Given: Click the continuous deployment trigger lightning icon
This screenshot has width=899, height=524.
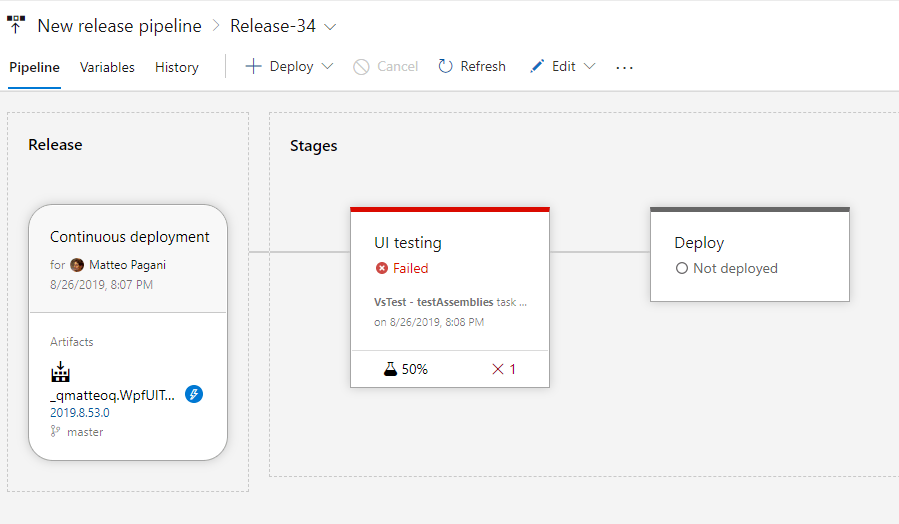Looking at the screenshot, I should pos(194,394).
